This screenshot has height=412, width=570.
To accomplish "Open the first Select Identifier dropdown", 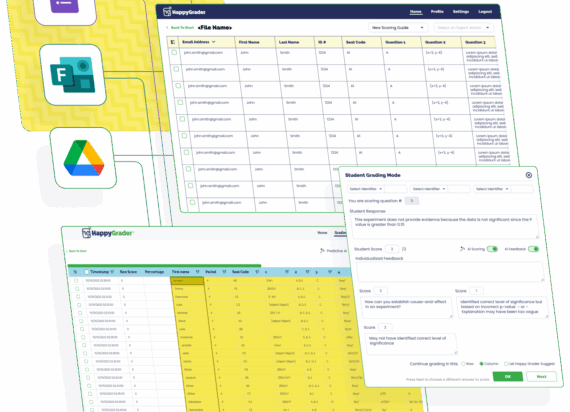I will click(365, 189).
